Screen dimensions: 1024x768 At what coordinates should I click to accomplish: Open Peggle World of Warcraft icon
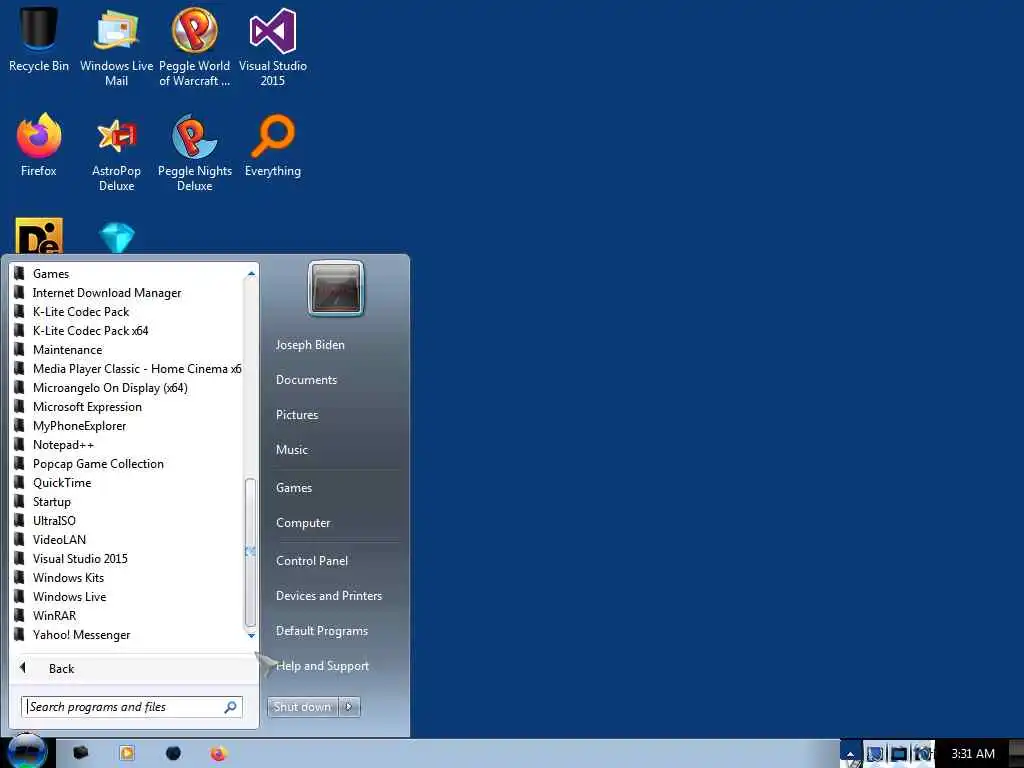tap(195, 46)
